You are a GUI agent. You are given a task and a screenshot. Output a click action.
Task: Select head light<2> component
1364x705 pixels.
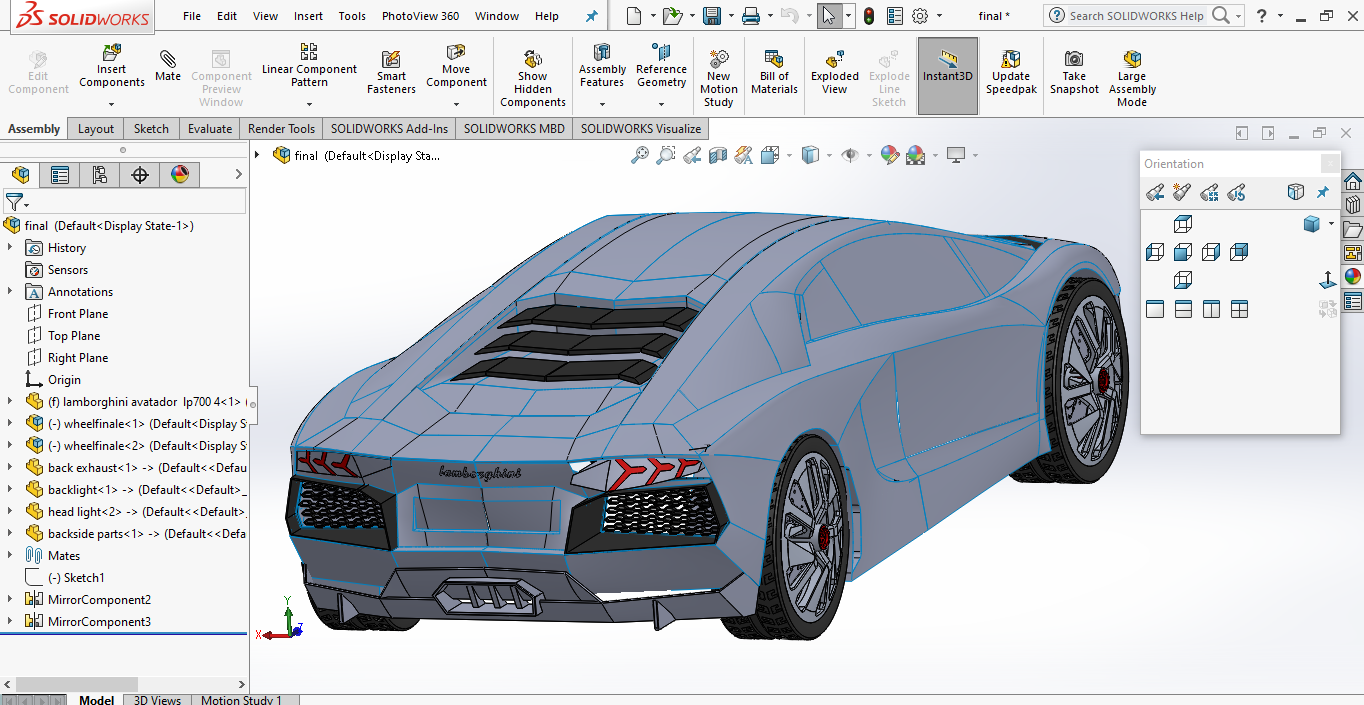[134, 511]
